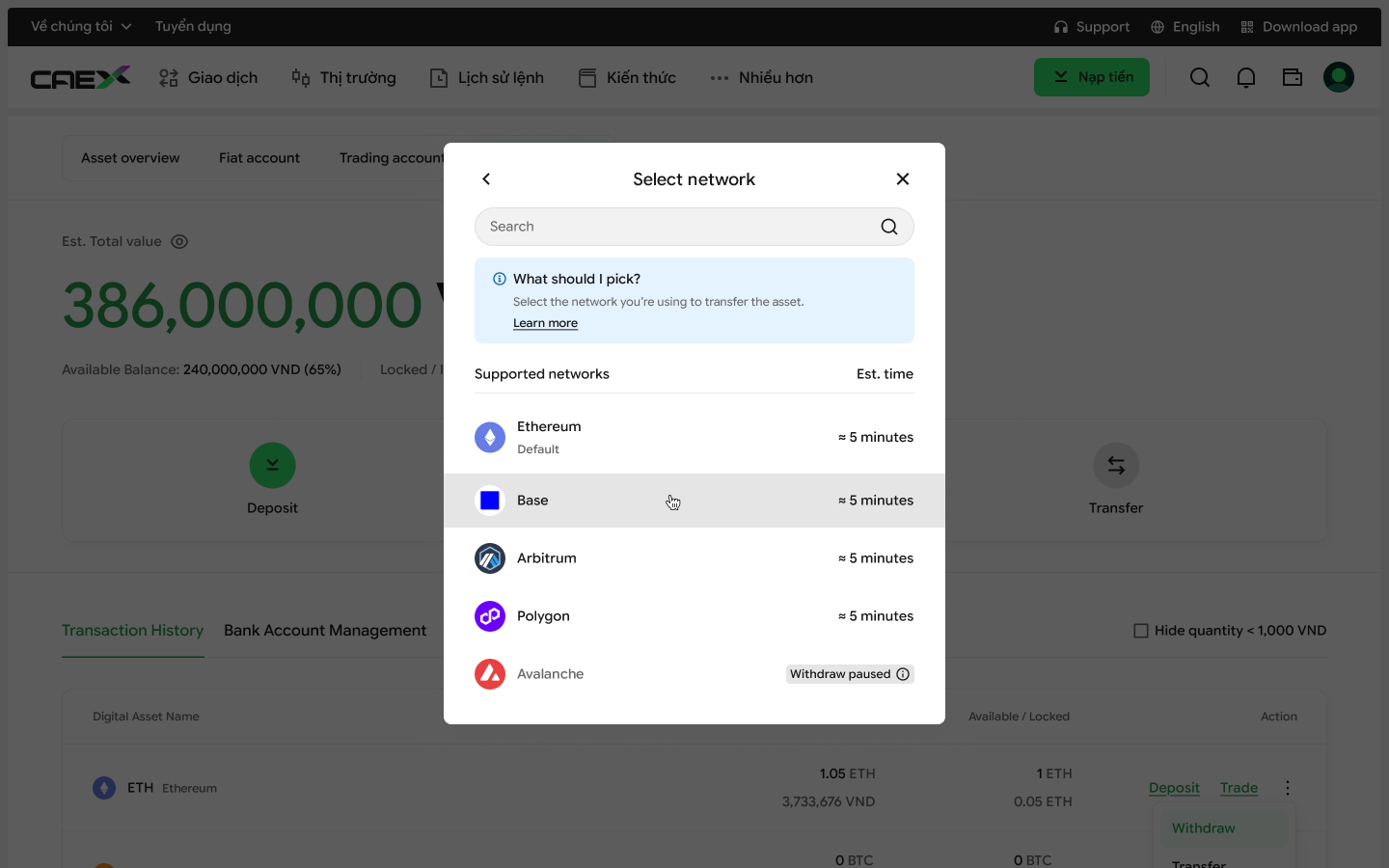Click the Trade link in ETH row
Image resolution: width=1389 pixels, height=868 pixels.
[x=1239, y=788]
